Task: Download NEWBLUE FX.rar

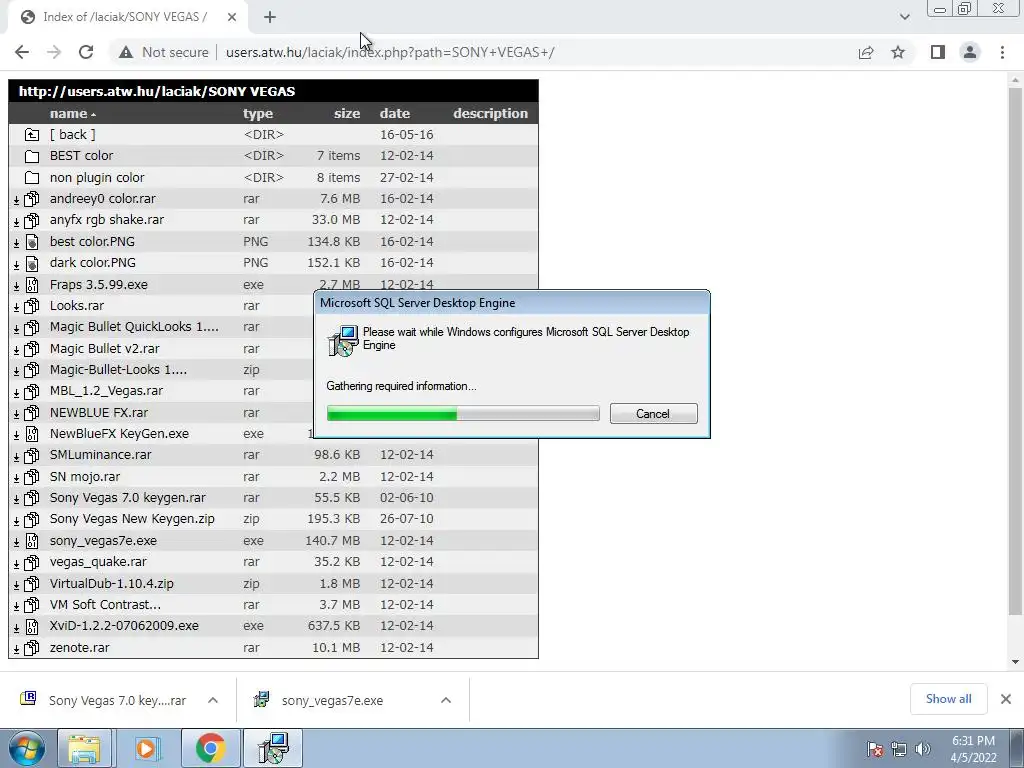Action: click(x=99, y=413)
